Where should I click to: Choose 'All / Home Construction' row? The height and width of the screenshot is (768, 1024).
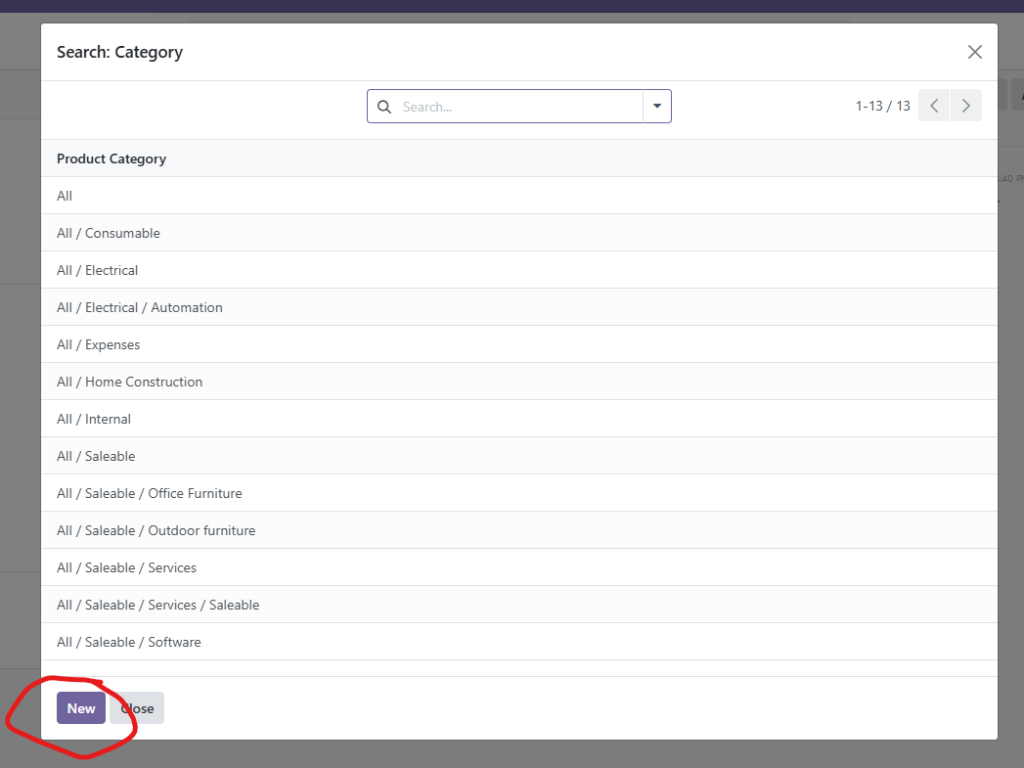click(129, 382)
